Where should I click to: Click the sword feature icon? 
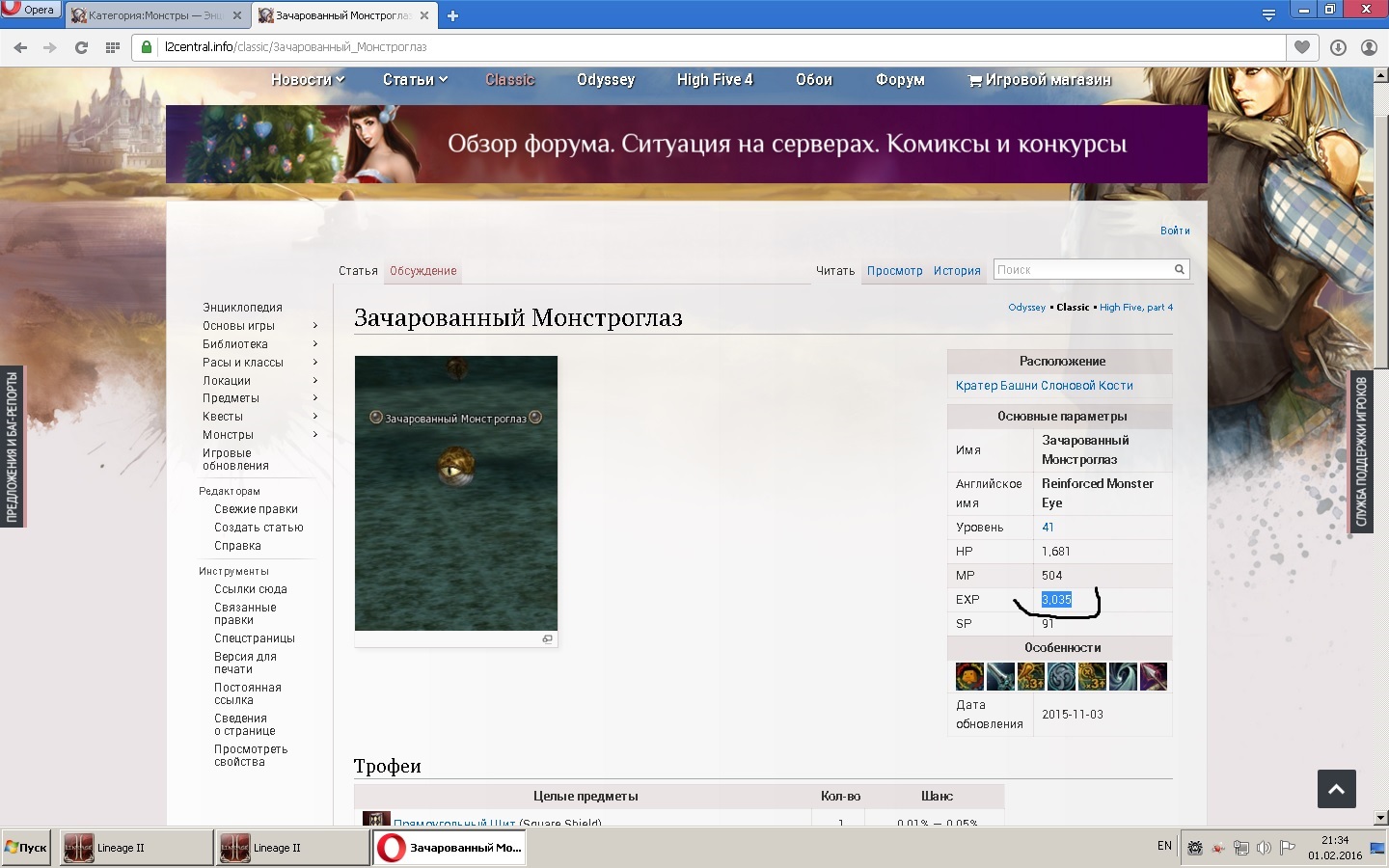click(1000, 676)
